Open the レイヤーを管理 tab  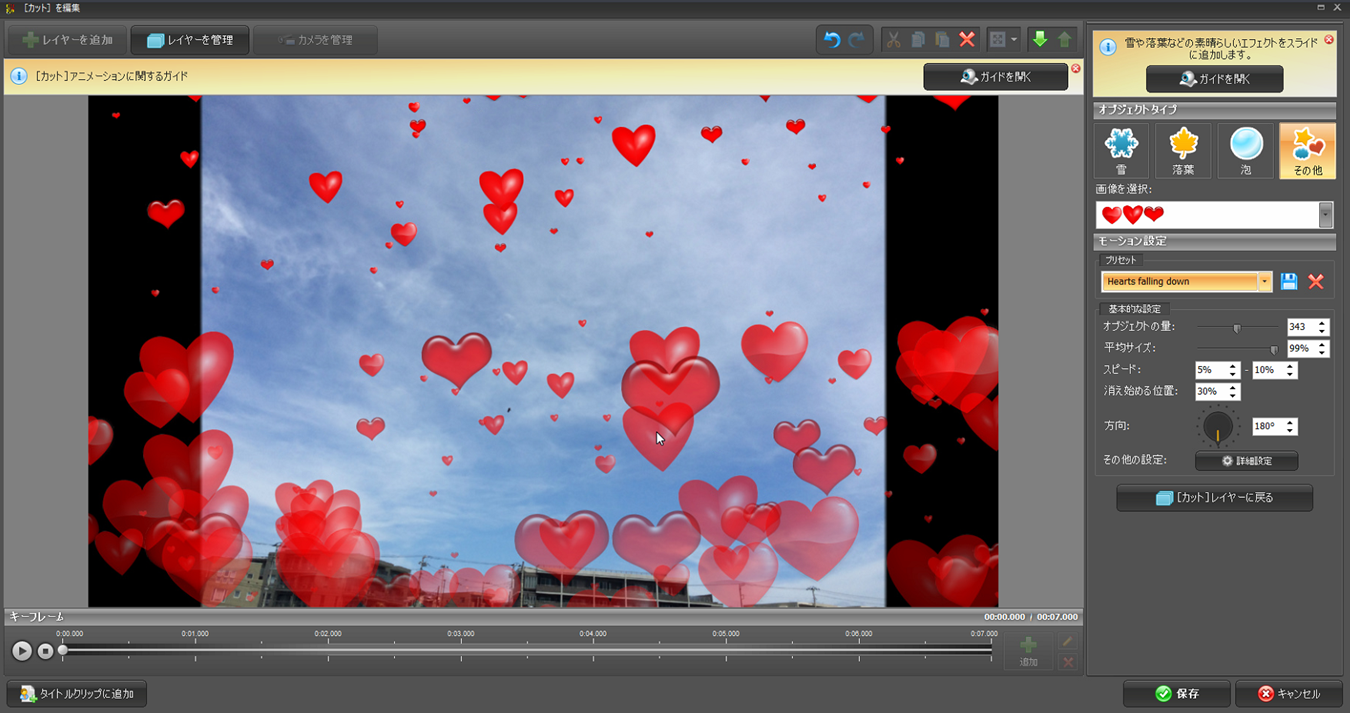(x=190, y=40)
